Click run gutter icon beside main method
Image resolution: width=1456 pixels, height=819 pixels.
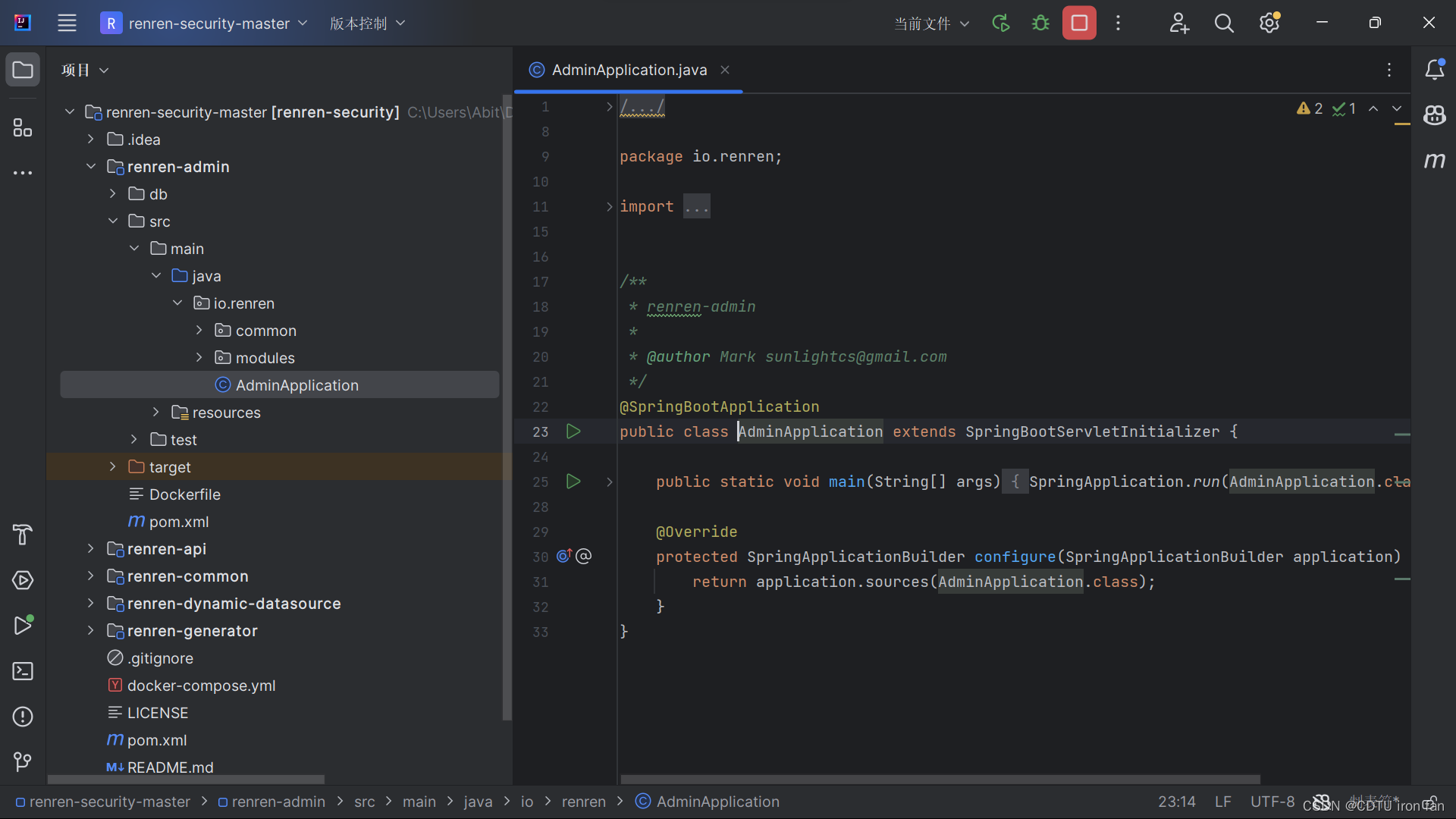(573, 482)
